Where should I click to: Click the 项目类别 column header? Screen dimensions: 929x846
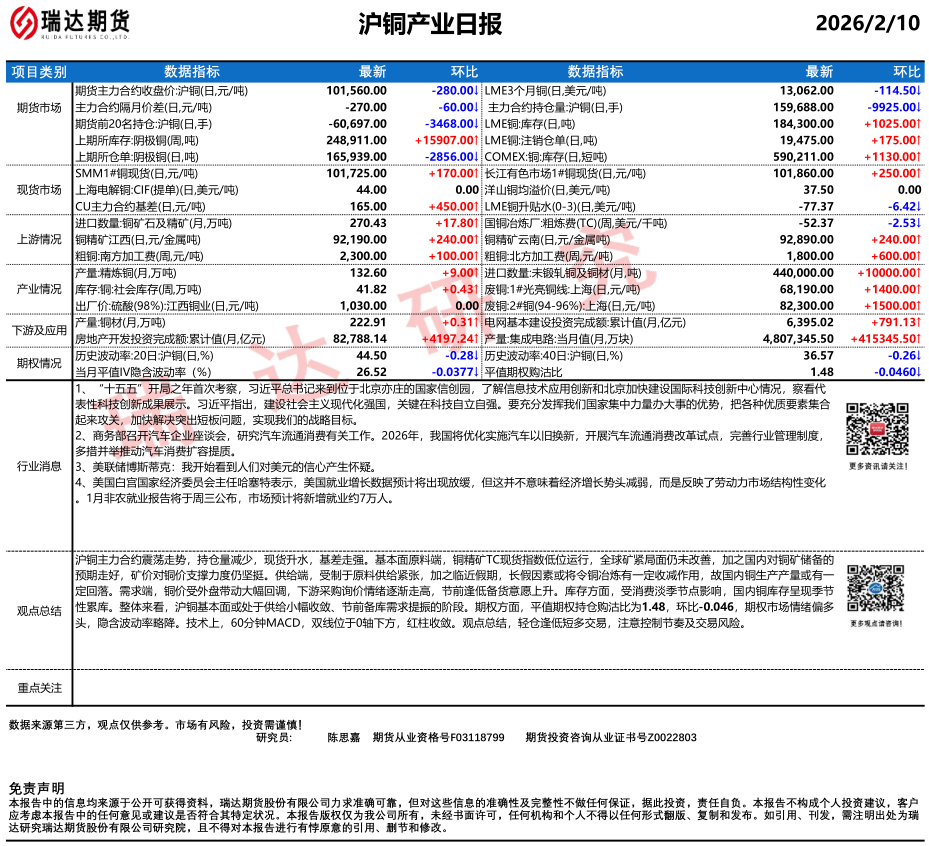40,72
